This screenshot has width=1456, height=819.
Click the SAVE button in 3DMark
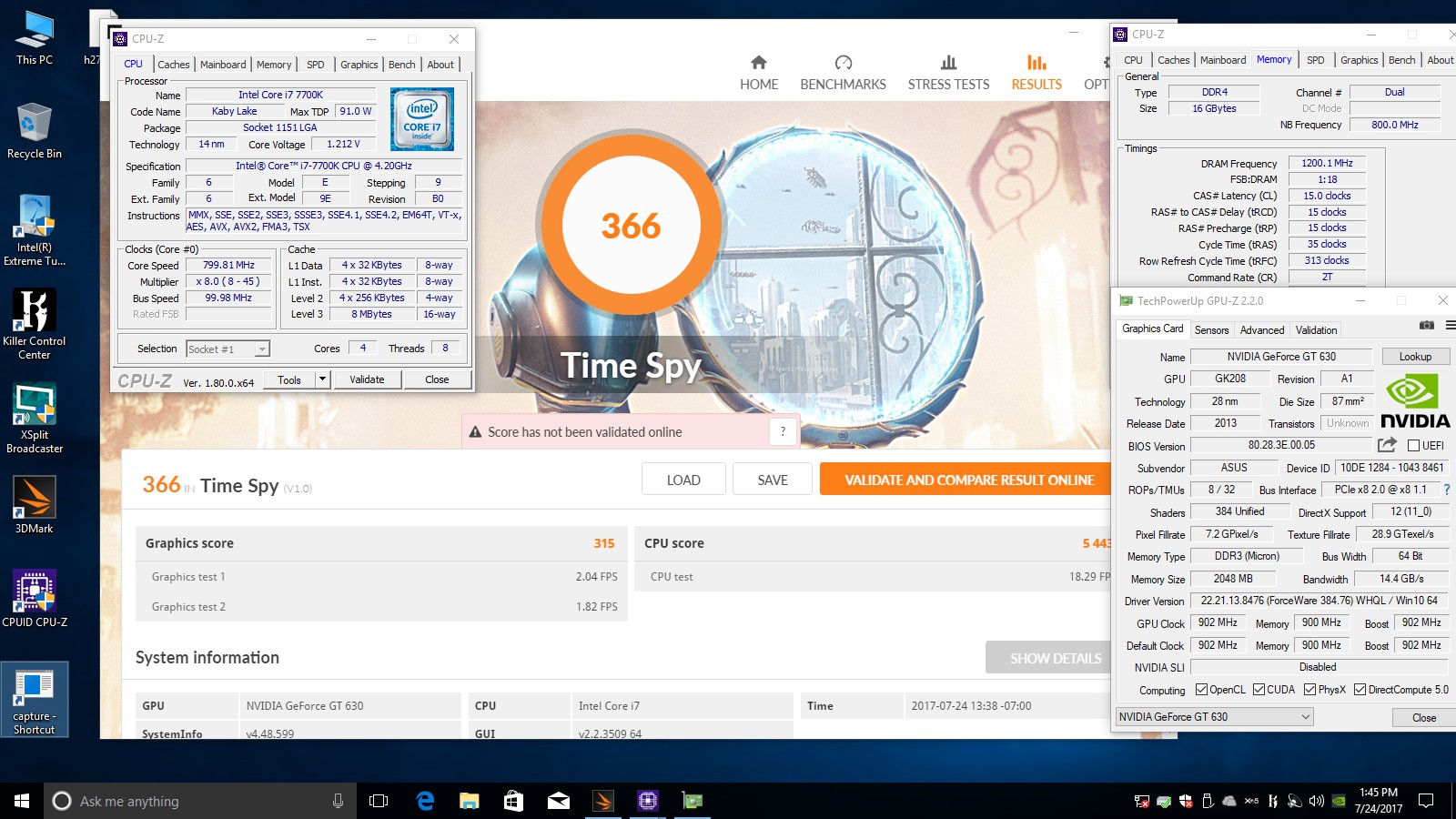point(773,480)
